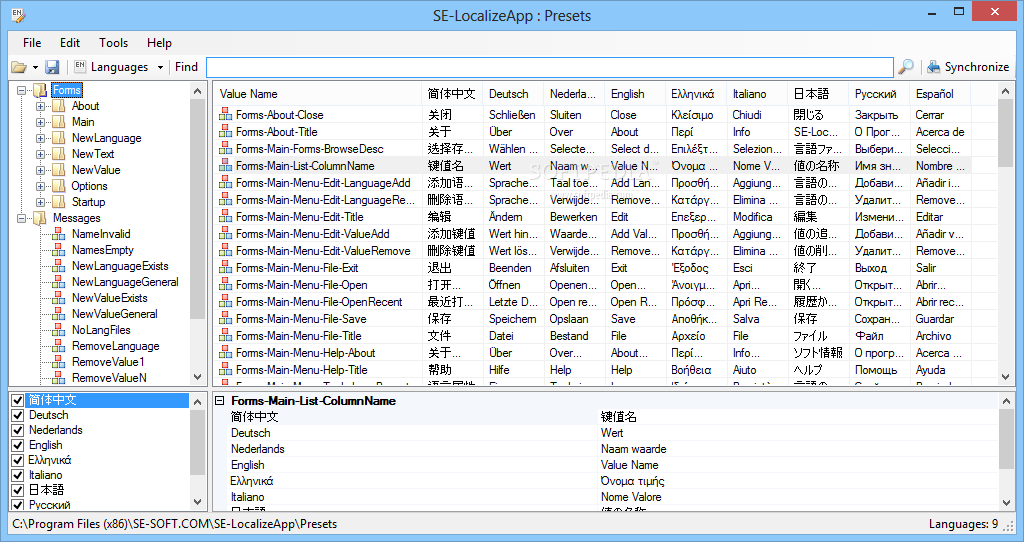Image resolution: width=1024 pixels, height=542 pixels.
Task: Click the down arrow of tree scrollbar
Action: tap(198, 377)
